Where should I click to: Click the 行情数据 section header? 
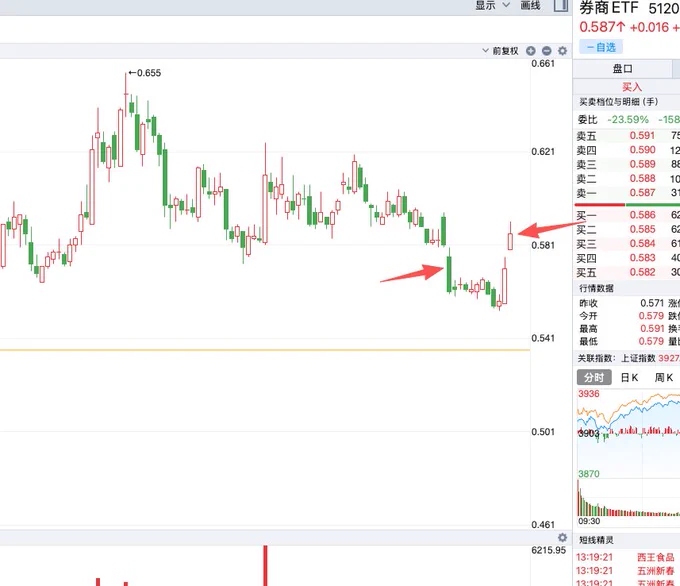tap(596, 288)
